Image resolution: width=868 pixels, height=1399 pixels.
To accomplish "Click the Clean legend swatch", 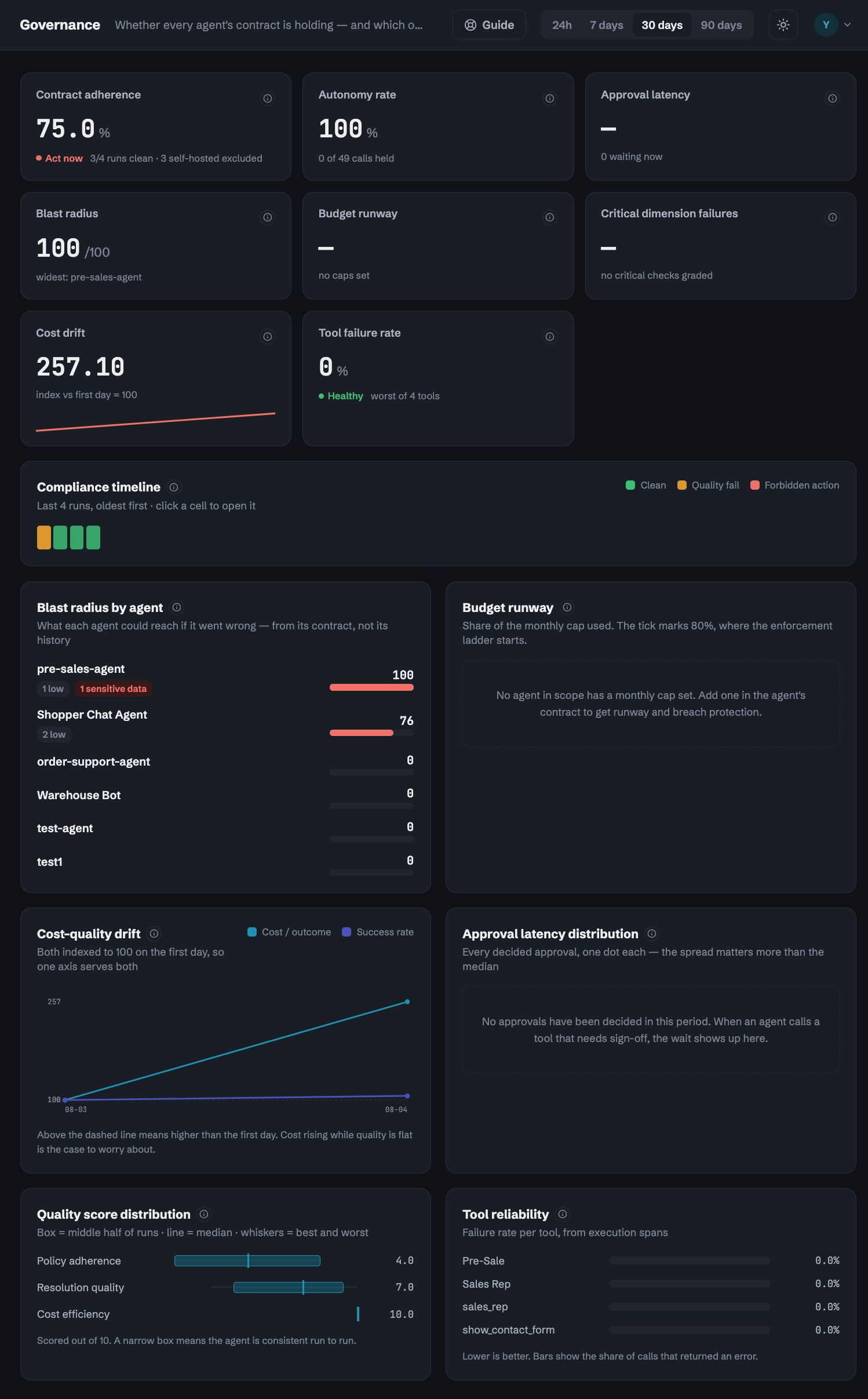I will pyautogui.click(x=630, y=485).
